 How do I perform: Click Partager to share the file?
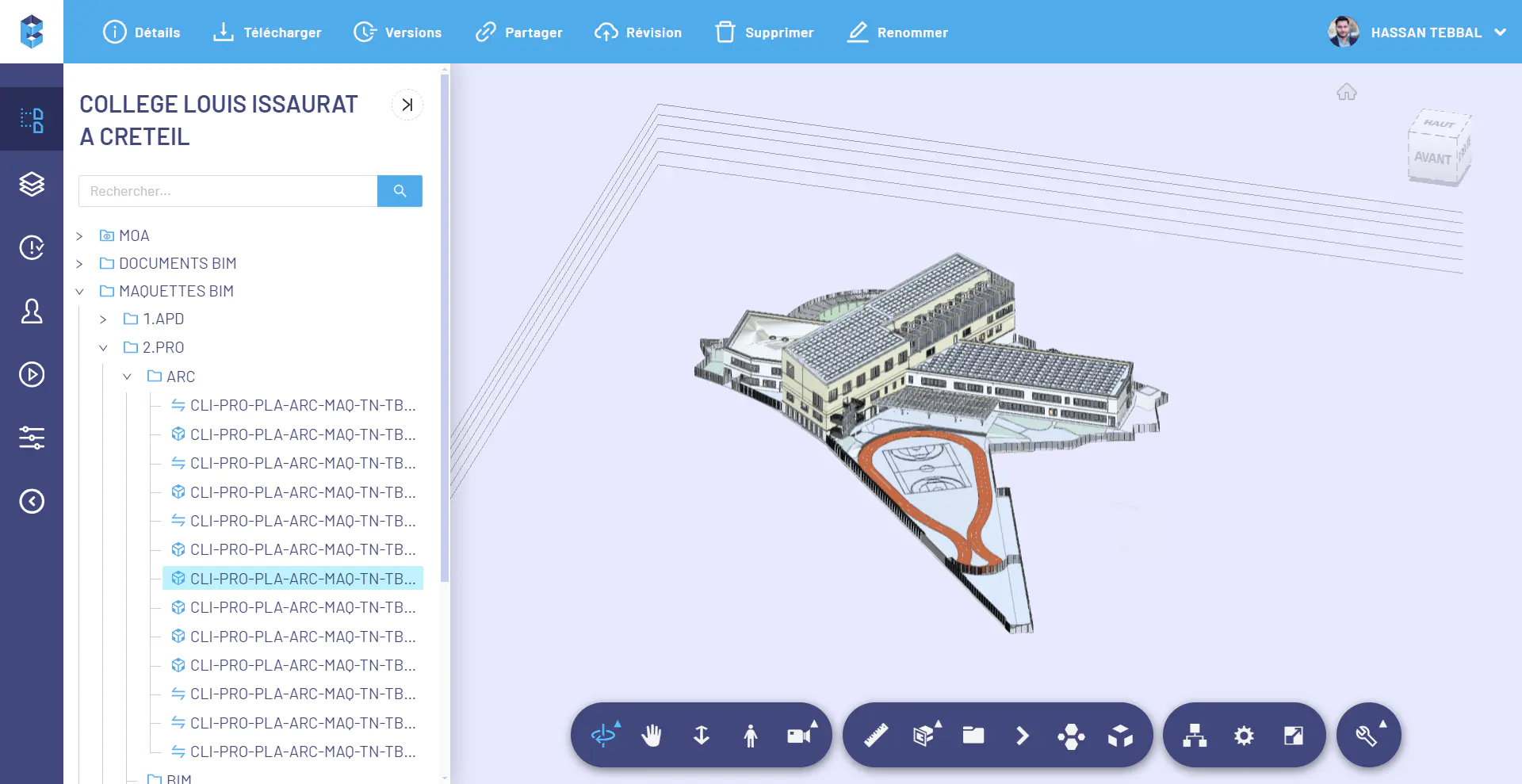coord(518,33)
